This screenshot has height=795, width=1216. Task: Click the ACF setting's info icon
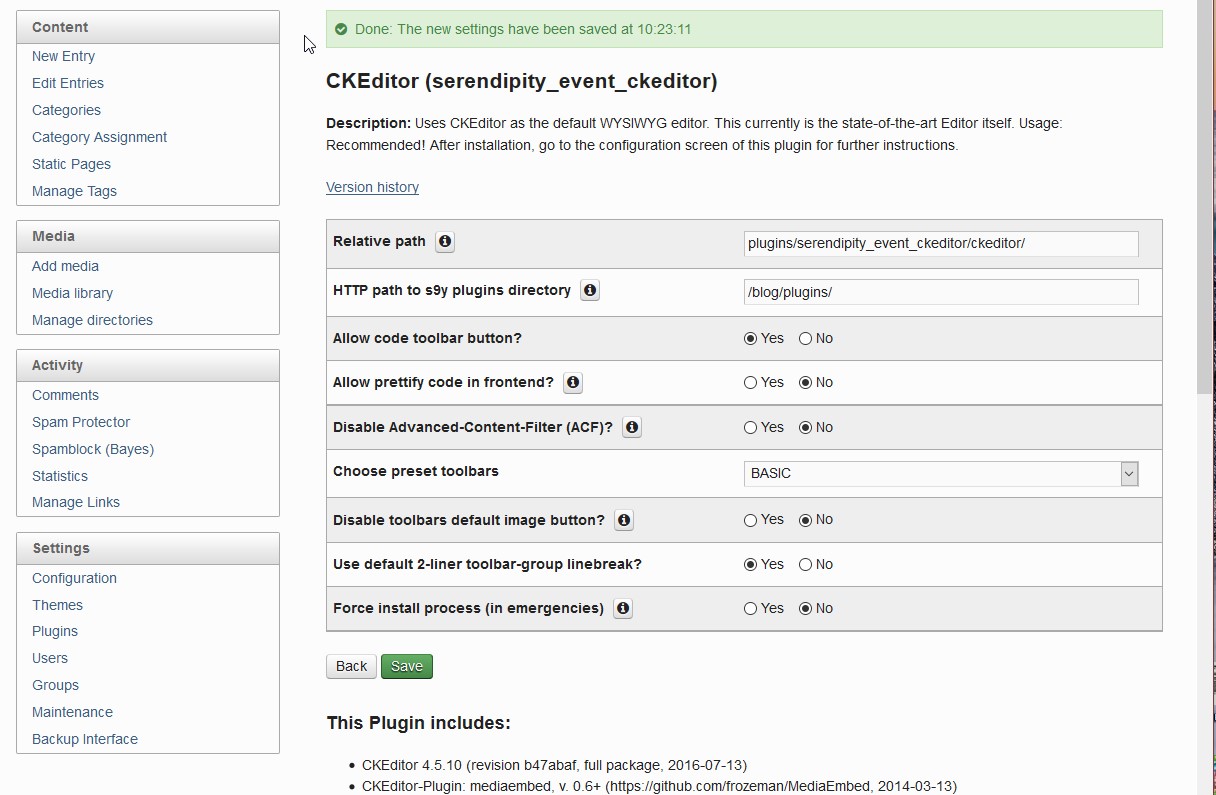pyautogui.click(x=631, y=427)
